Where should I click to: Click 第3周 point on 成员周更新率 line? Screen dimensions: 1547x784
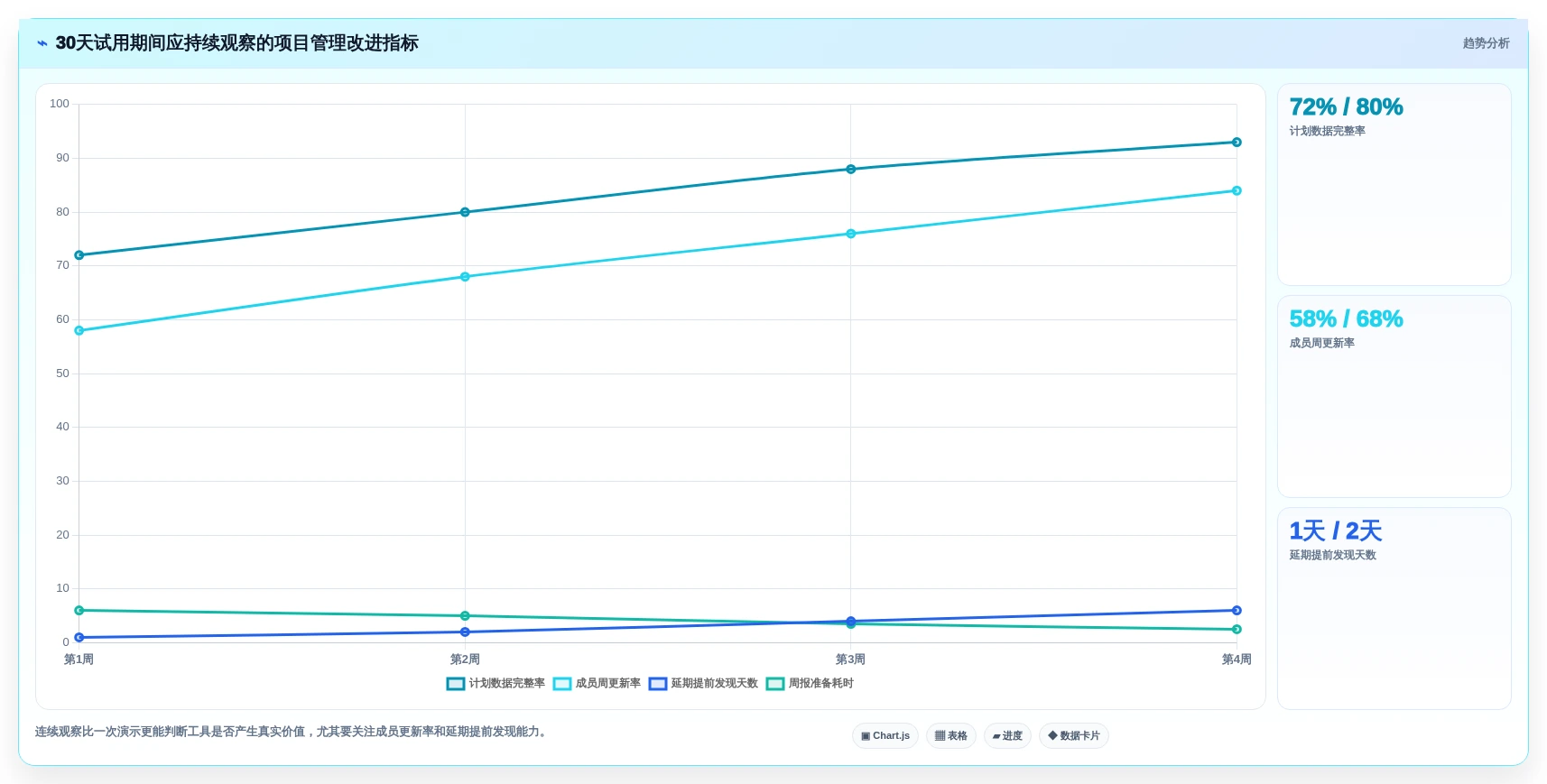click(851, 234)
